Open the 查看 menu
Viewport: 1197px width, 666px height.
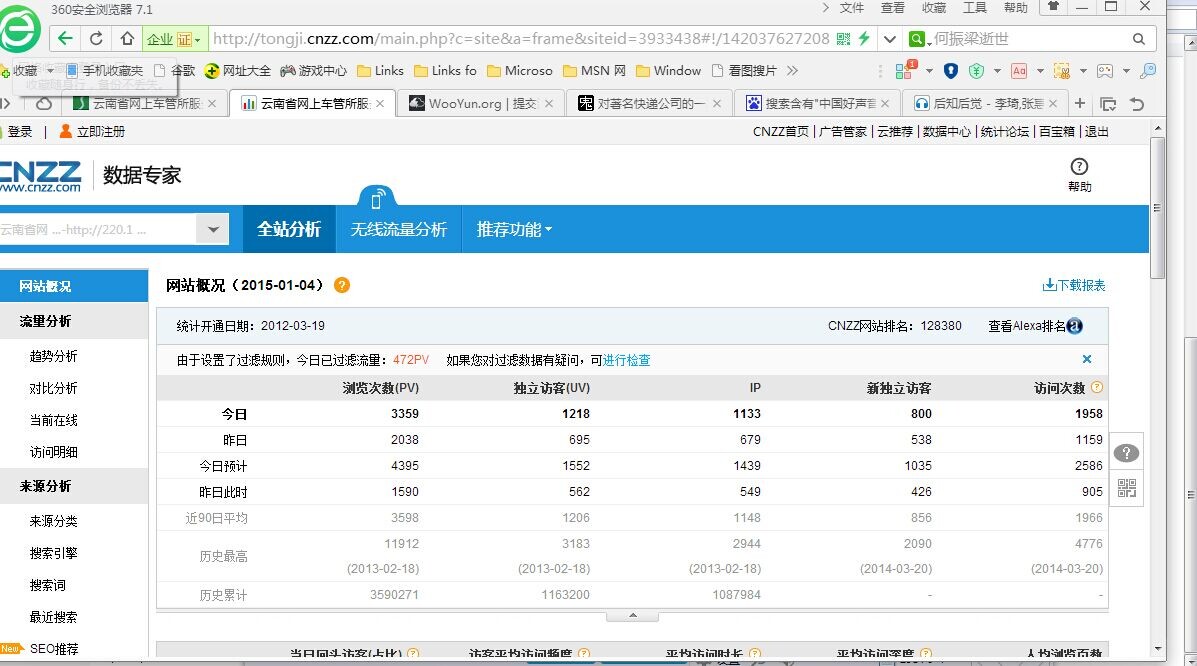point(892,8)
